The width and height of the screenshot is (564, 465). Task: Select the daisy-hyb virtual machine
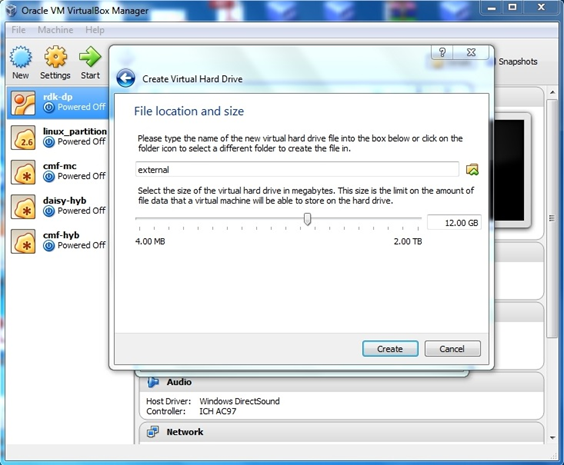click(x=58, y=206)
